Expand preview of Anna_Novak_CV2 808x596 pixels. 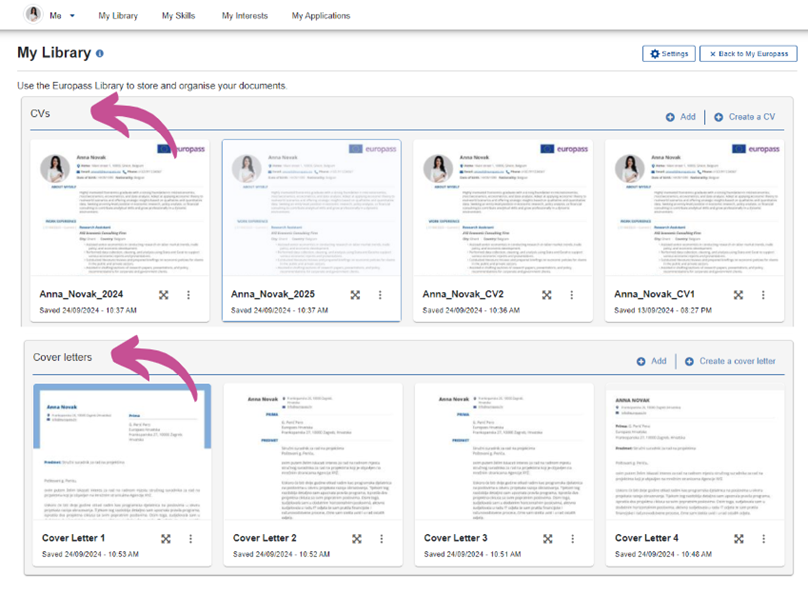[547, 295]
